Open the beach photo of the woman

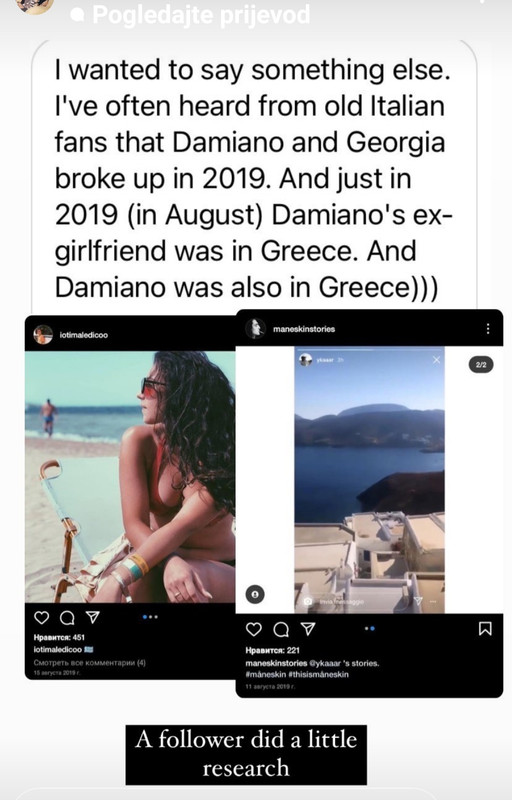pos(130,477)
